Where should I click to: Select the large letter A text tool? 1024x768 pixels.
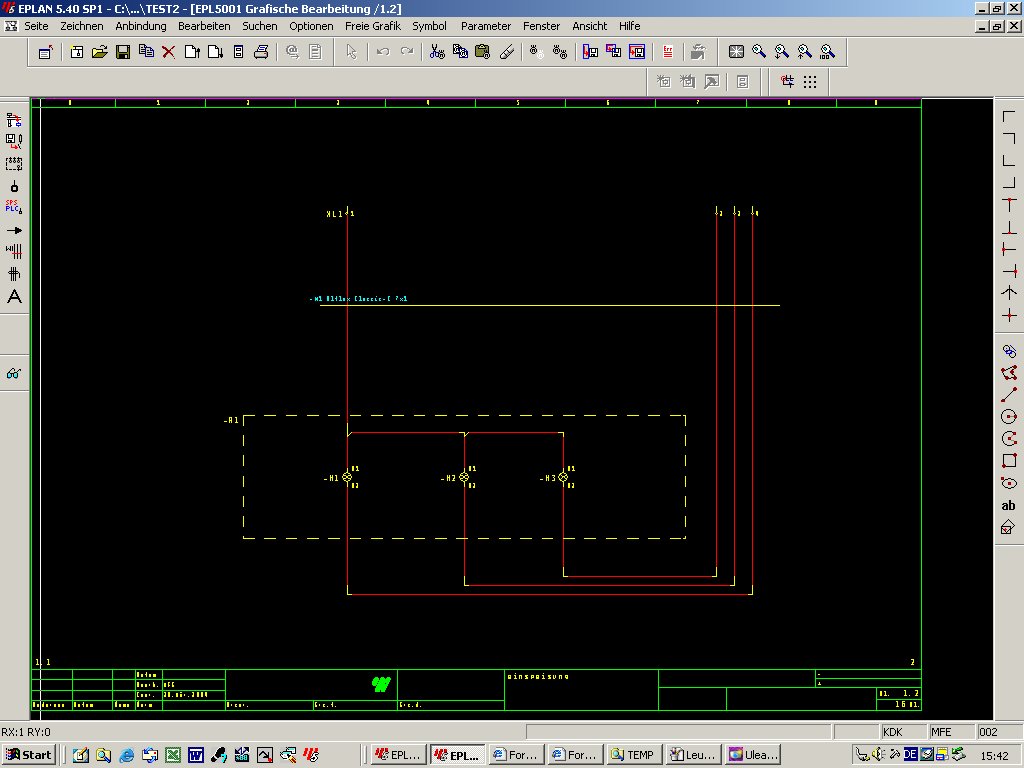click(14, 296)
